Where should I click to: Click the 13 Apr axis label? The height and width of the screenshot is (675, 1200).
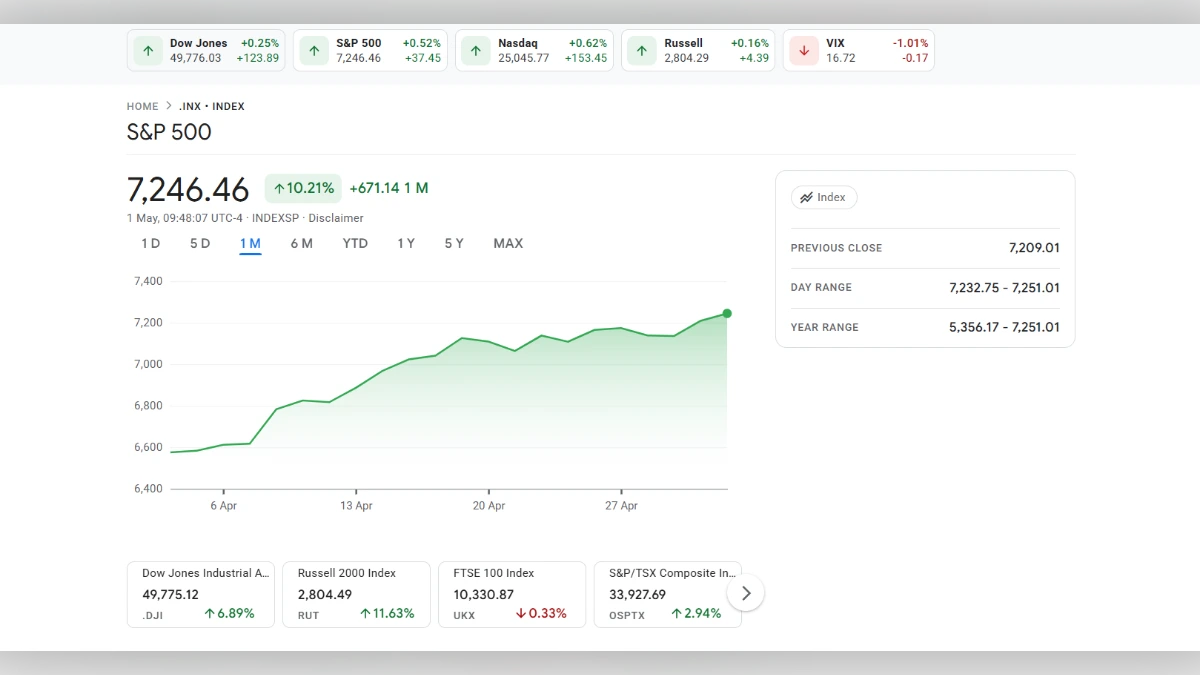356,506
